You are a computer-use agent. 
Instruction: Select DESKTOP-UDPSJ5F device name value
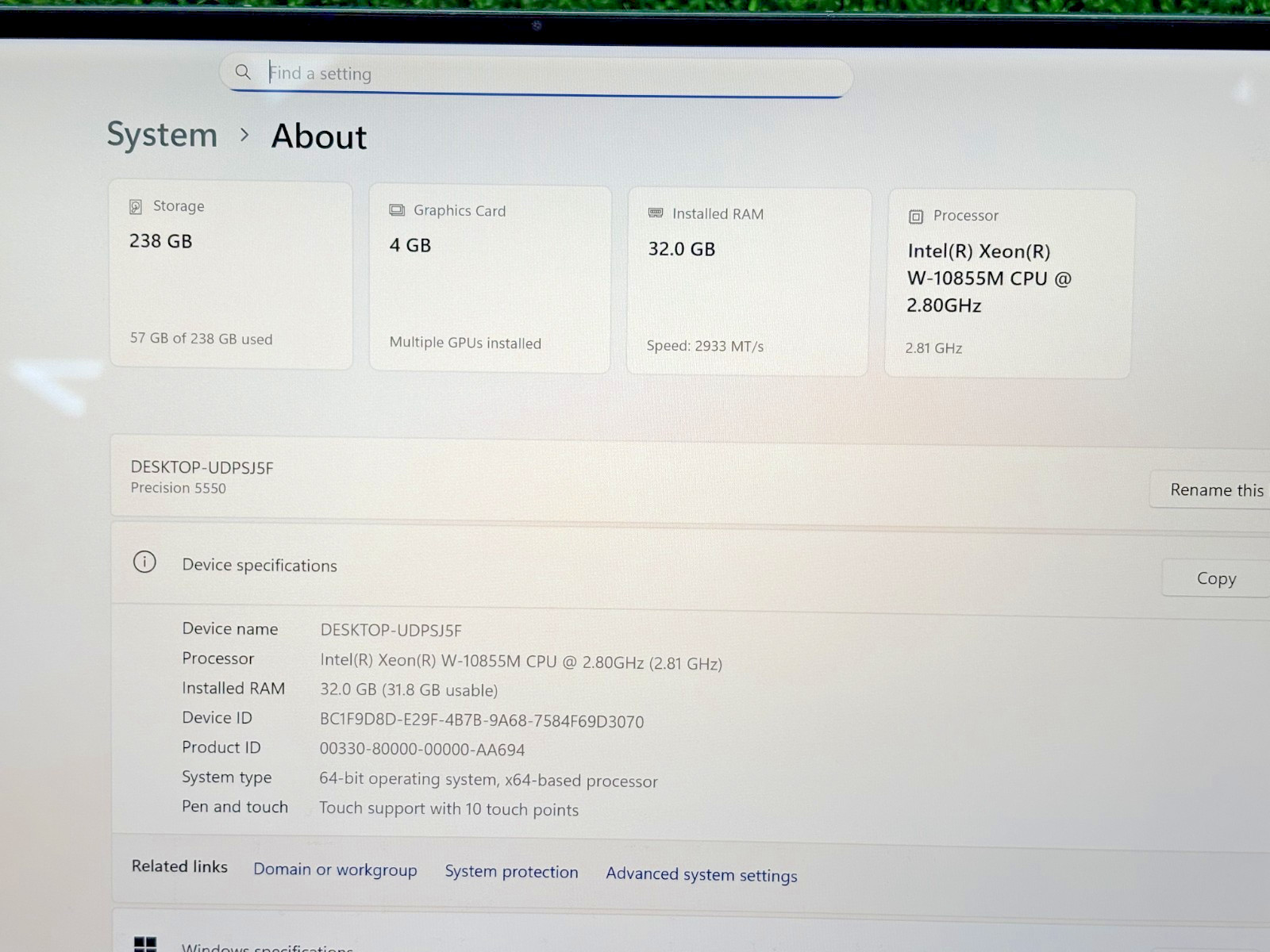coord(391,630)
